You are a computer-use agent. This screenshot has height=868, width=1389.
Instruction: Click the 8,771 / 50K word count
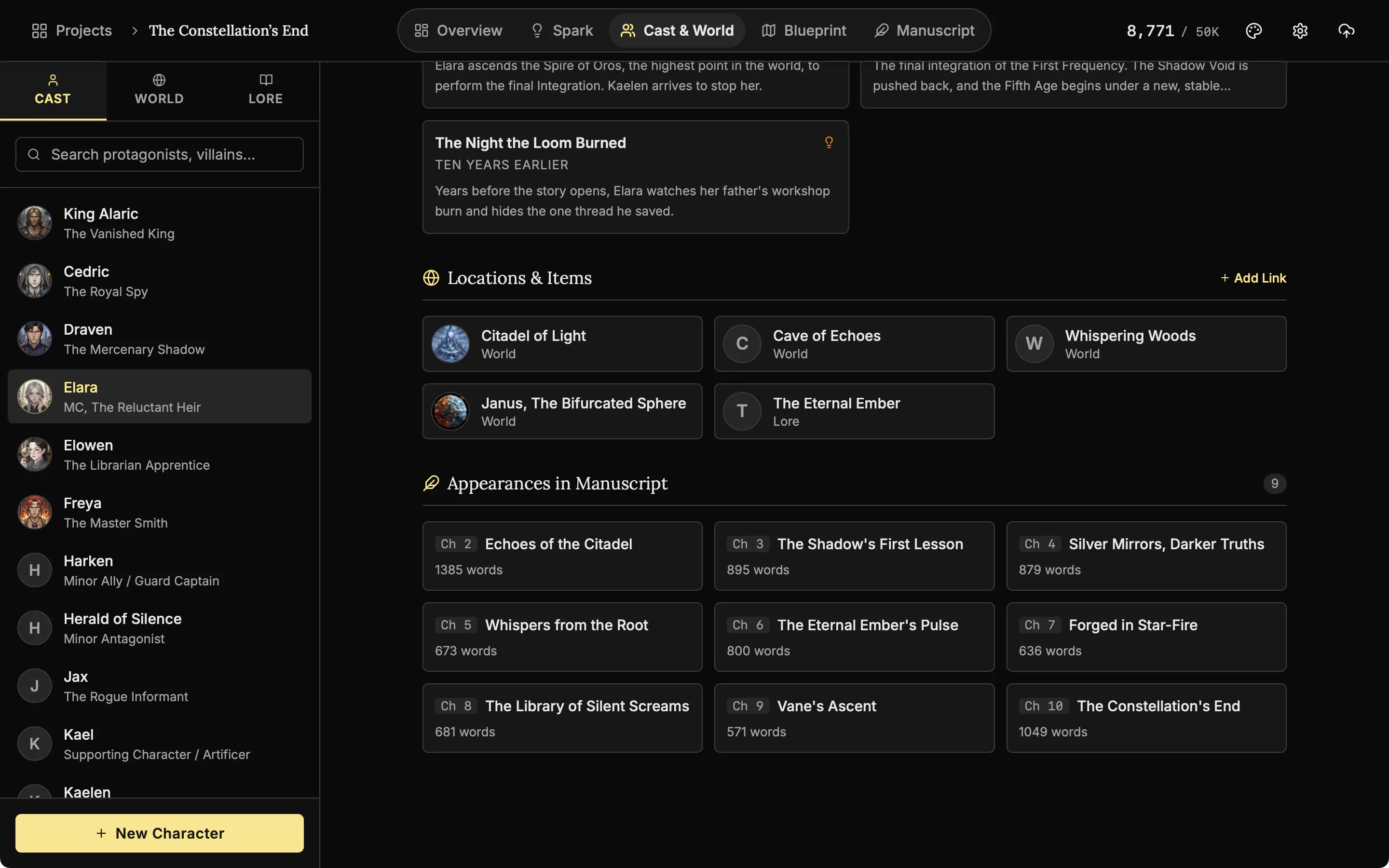tap(1172, 30)
